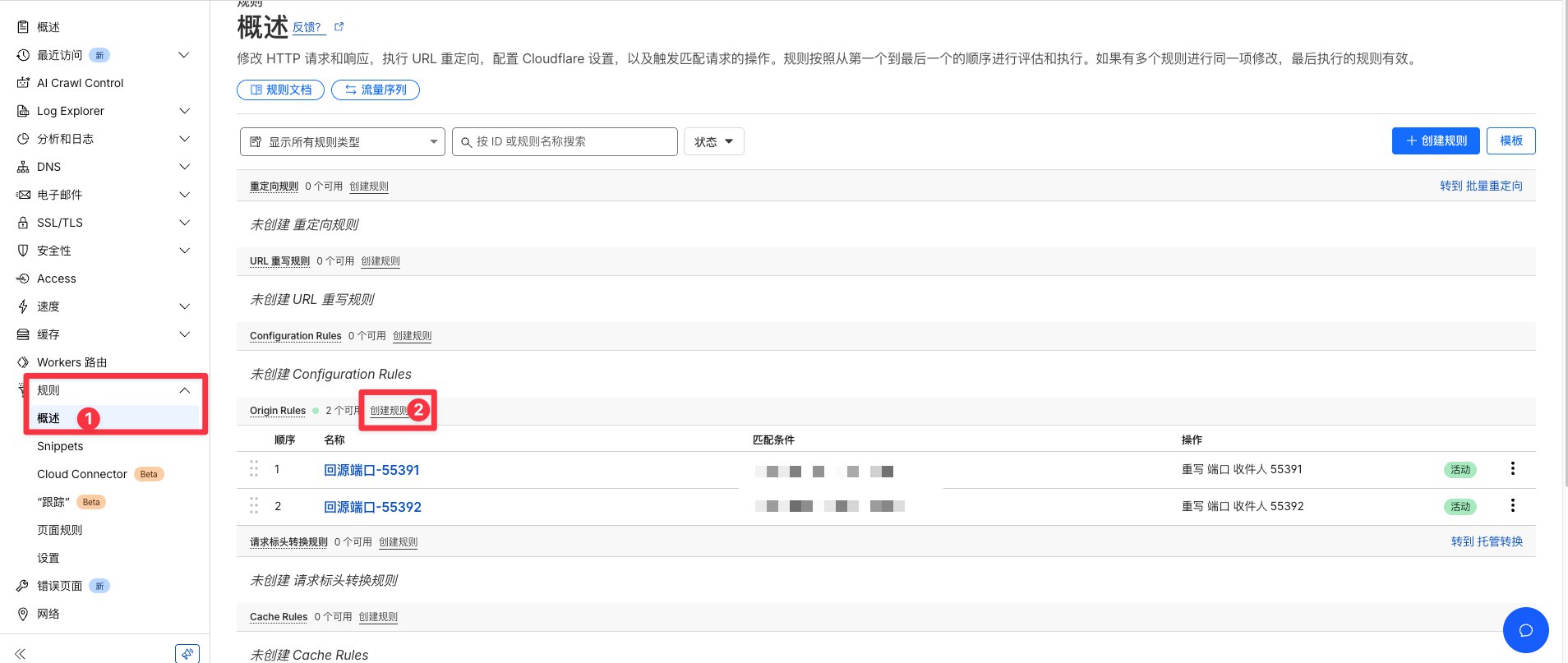Image resolution: width=1568 pixels, height=663 pixels.
Task: Click the 安全性 shield icon
Action: click(23, 251)
